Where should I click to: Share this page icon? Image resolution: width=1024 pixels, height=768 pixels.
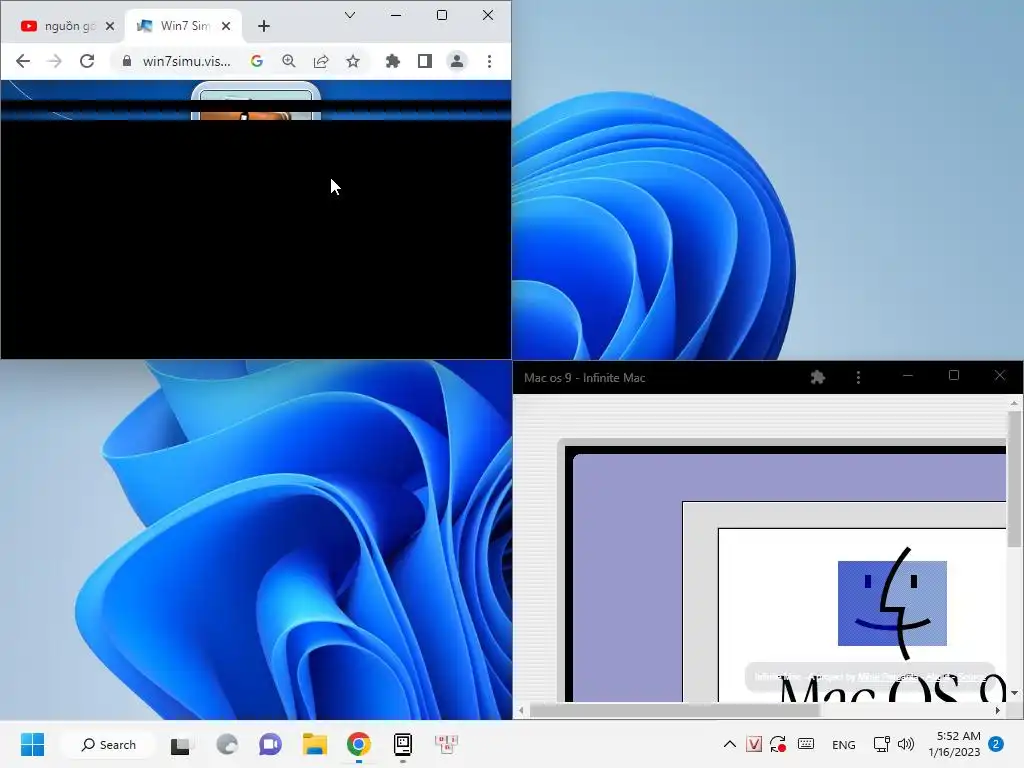pos(321,61)
